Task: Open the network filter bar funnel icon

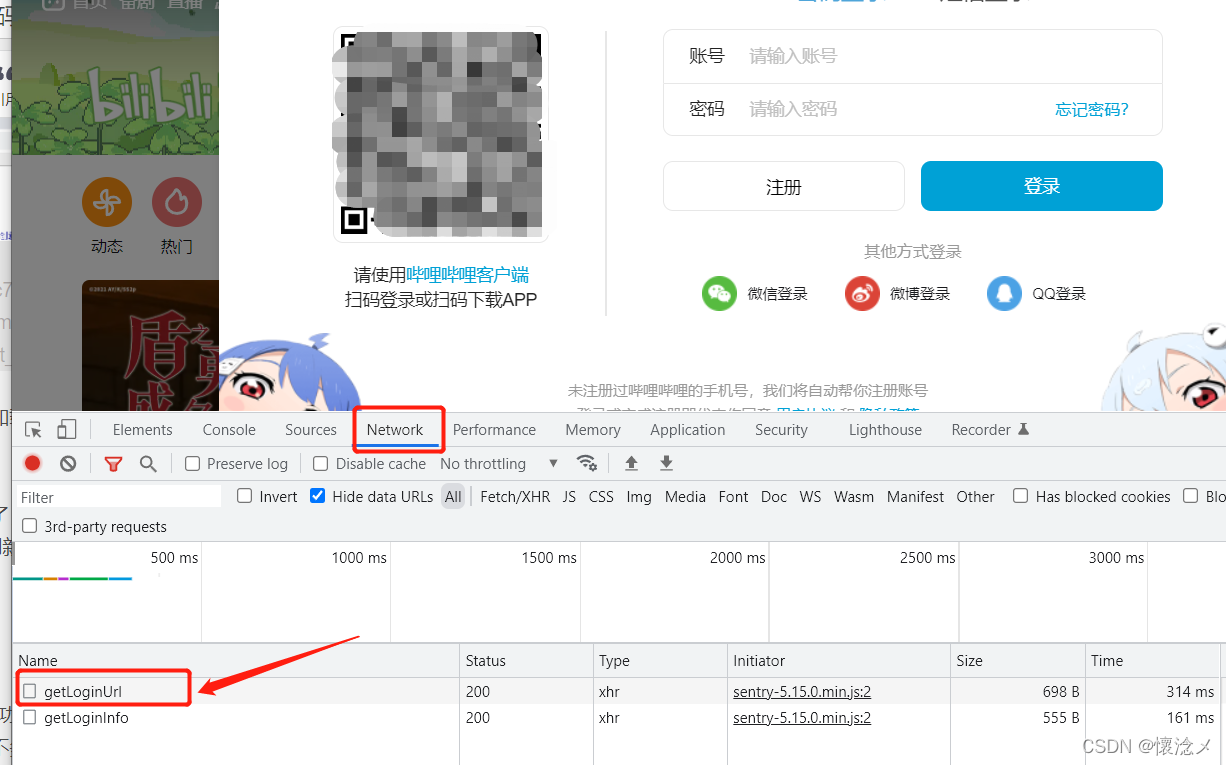Action: pyautogui.click(x=113, y=463)
